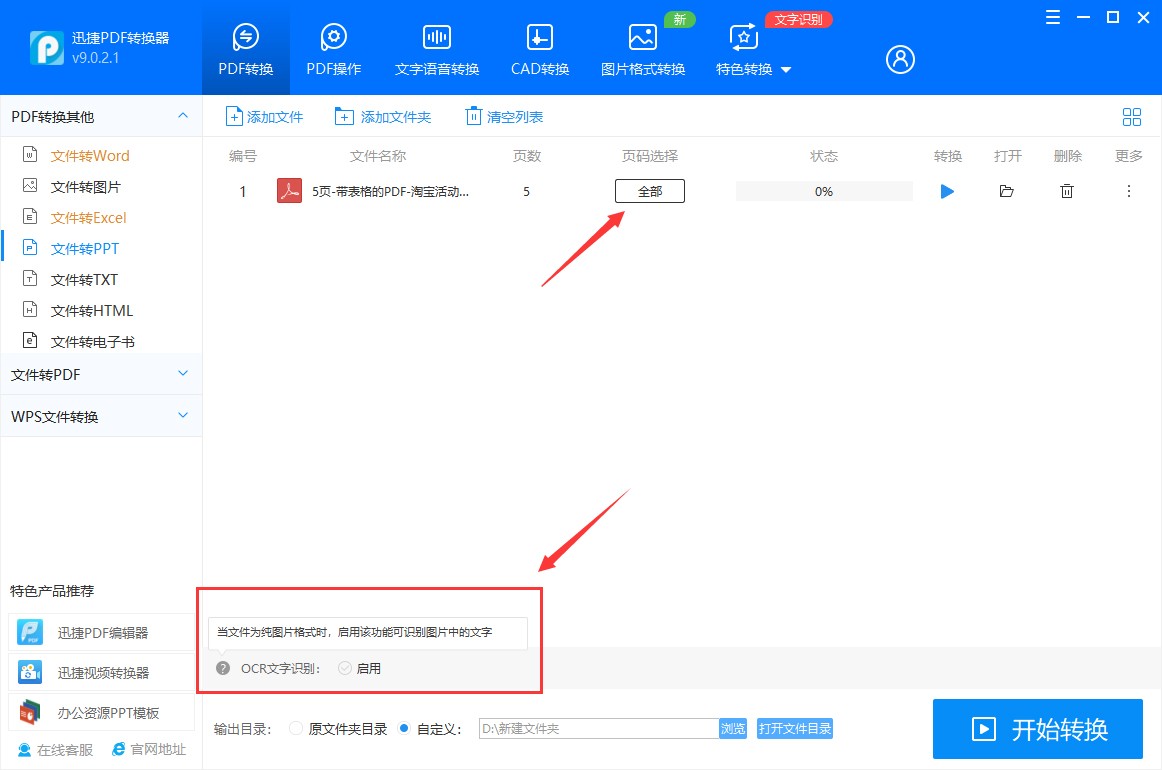Switch to the PDF操作 tab
1162x770 pixels.
[333, 48]
